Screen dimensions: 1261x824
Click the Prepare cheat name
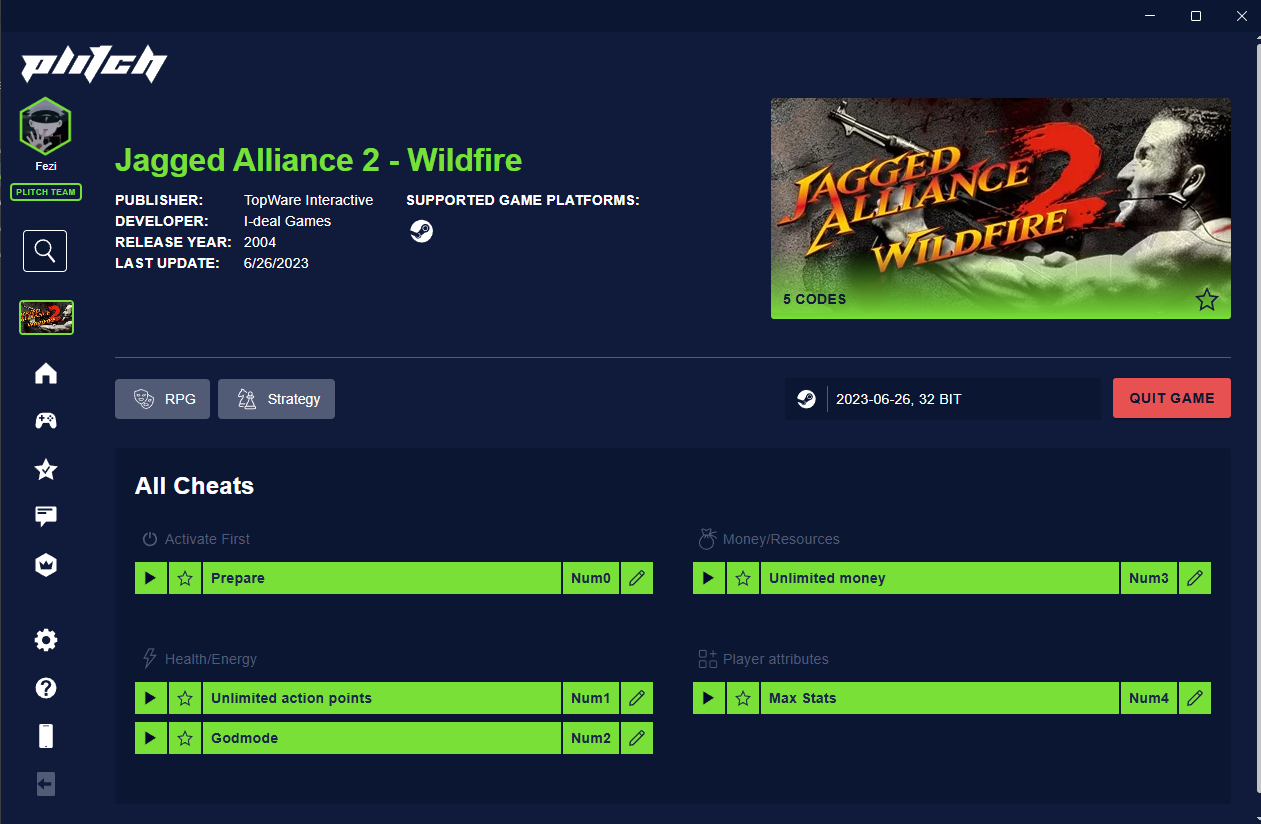(238, 578)
